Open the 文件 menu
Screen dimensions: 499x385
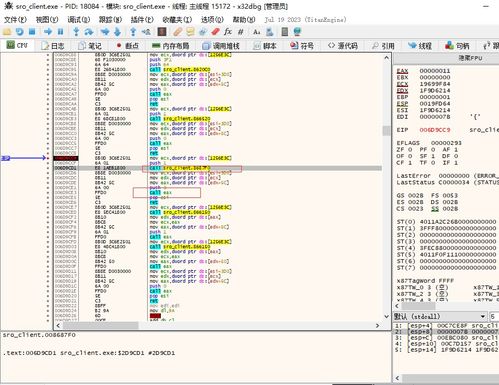coord(15,20)
